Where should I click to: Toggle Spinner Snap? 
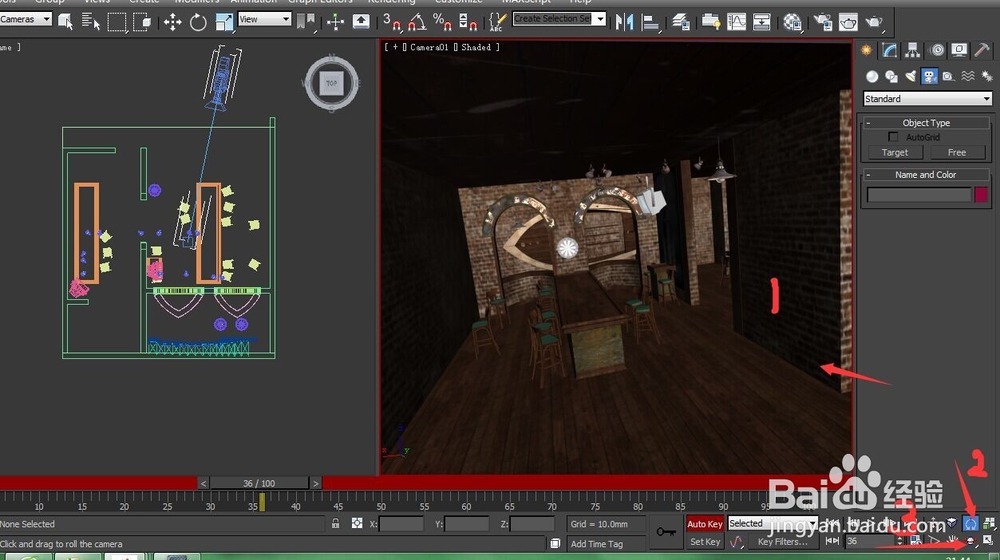coord(467,22)
